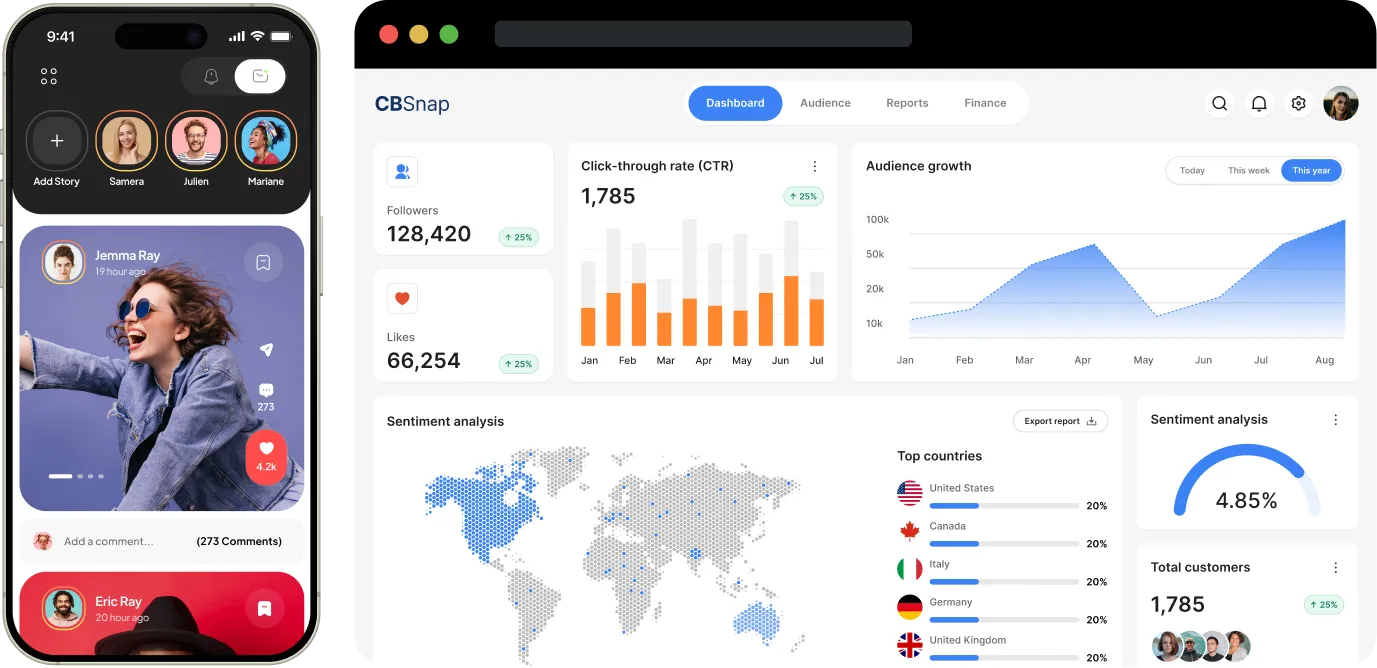Click the Canada flag icon
Screen dimensions: 1377x668
click(x=909, y=531)
